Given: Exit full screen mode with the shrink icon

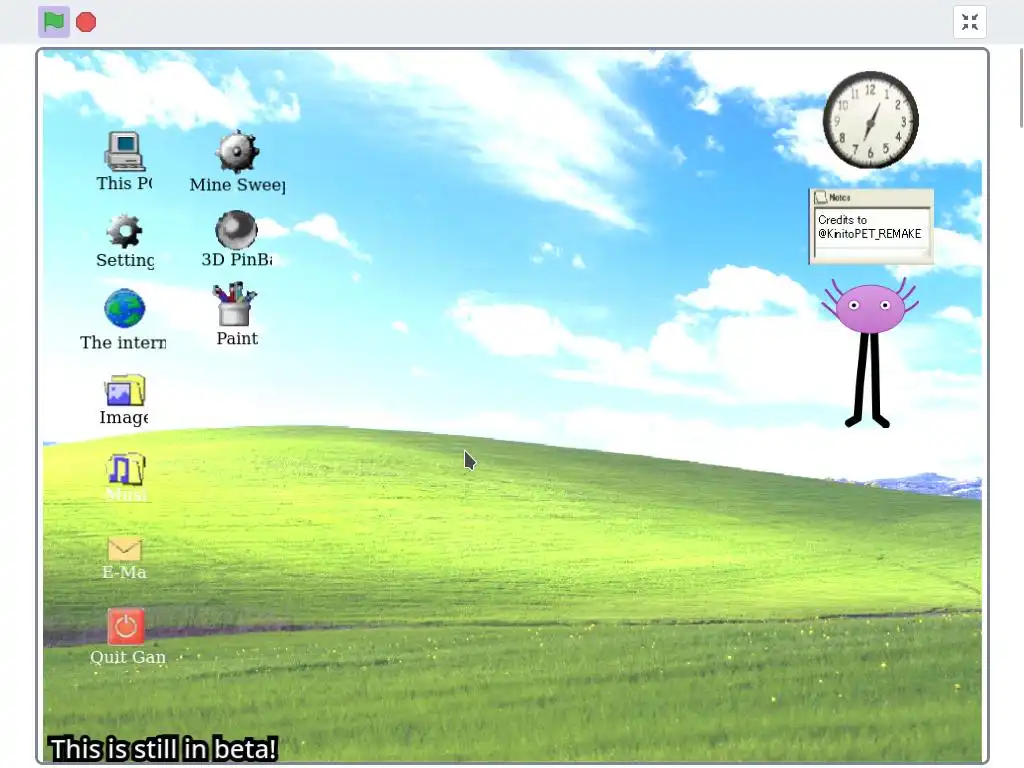Looking at the screenshot, I should (x=970, y=22).
